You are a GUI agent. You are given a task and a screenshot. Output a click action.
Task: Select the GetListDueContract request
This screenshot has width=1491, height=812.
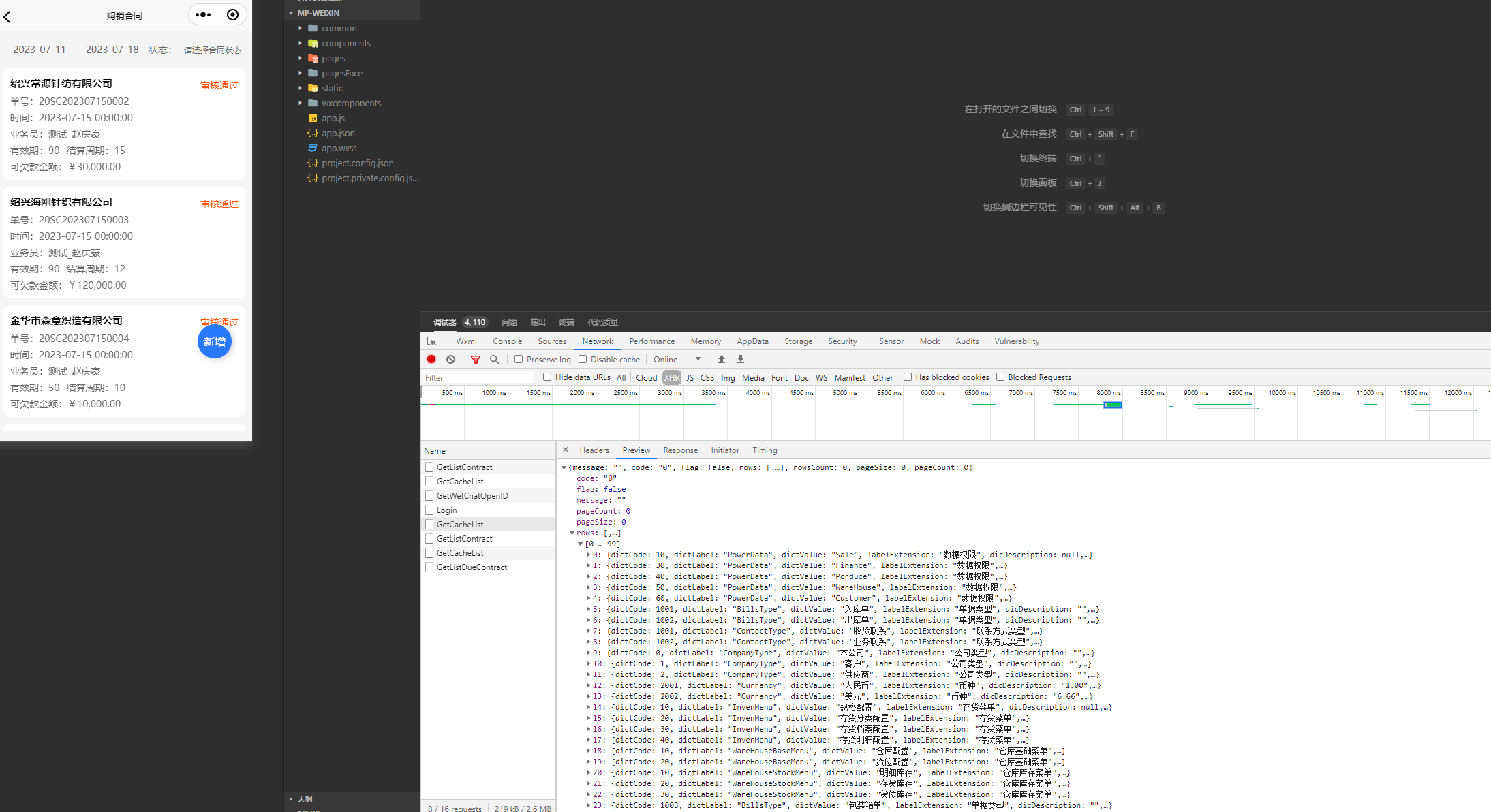point(472,567)
